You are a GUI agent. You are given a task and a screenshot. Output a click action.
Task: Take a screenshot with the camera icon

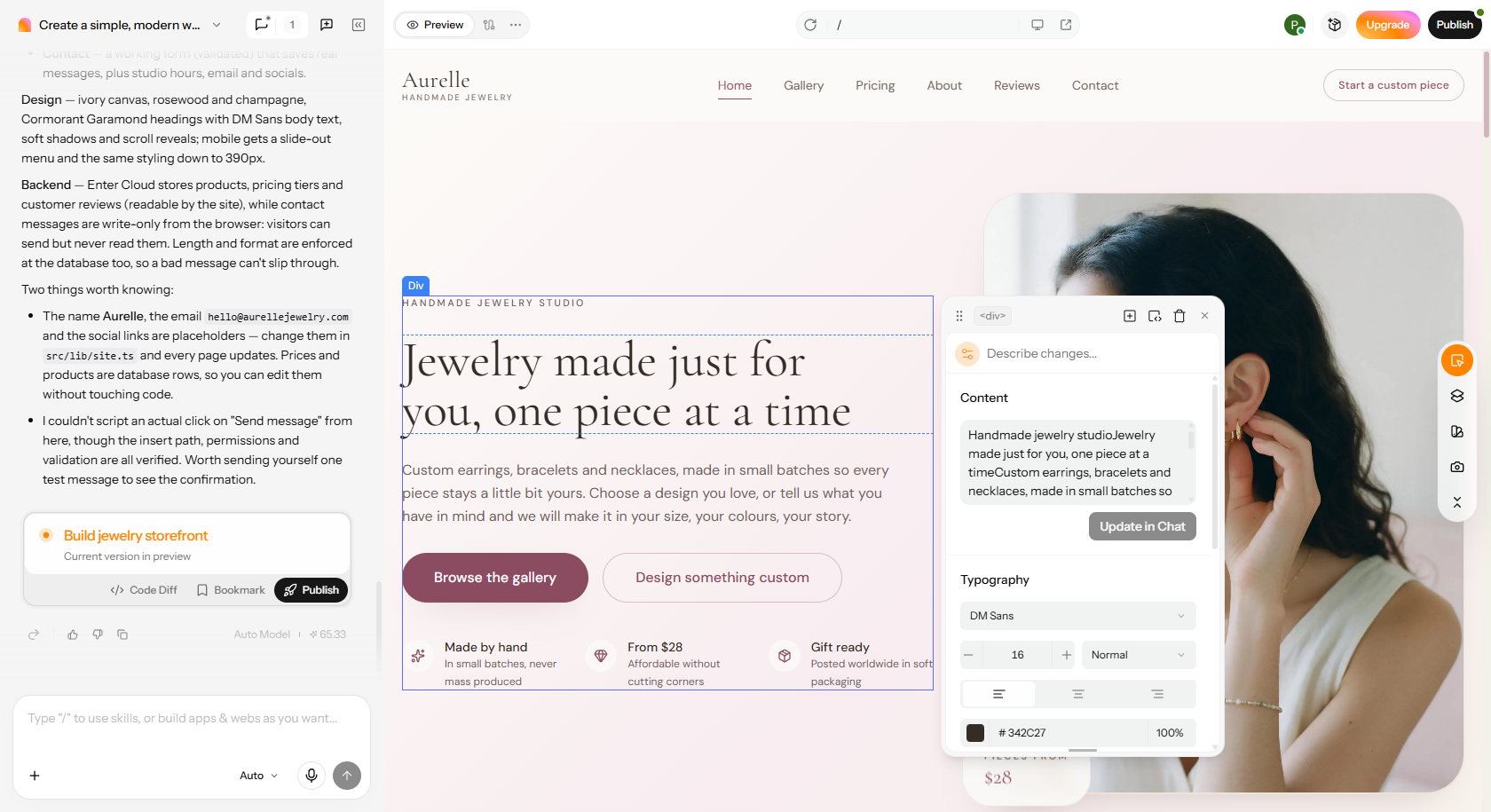(1457, 467)
